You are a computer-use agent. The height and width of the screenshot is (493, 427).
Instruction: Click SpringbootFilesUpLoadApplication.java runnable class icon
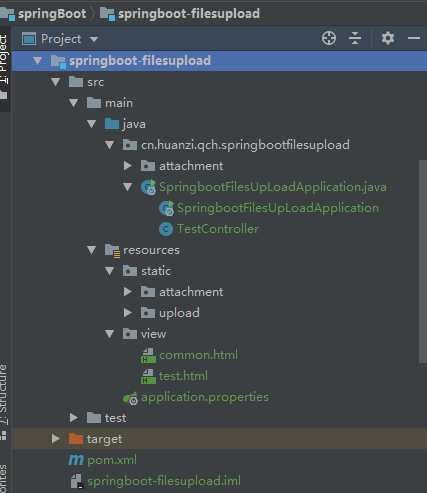(x=148, y=187)
